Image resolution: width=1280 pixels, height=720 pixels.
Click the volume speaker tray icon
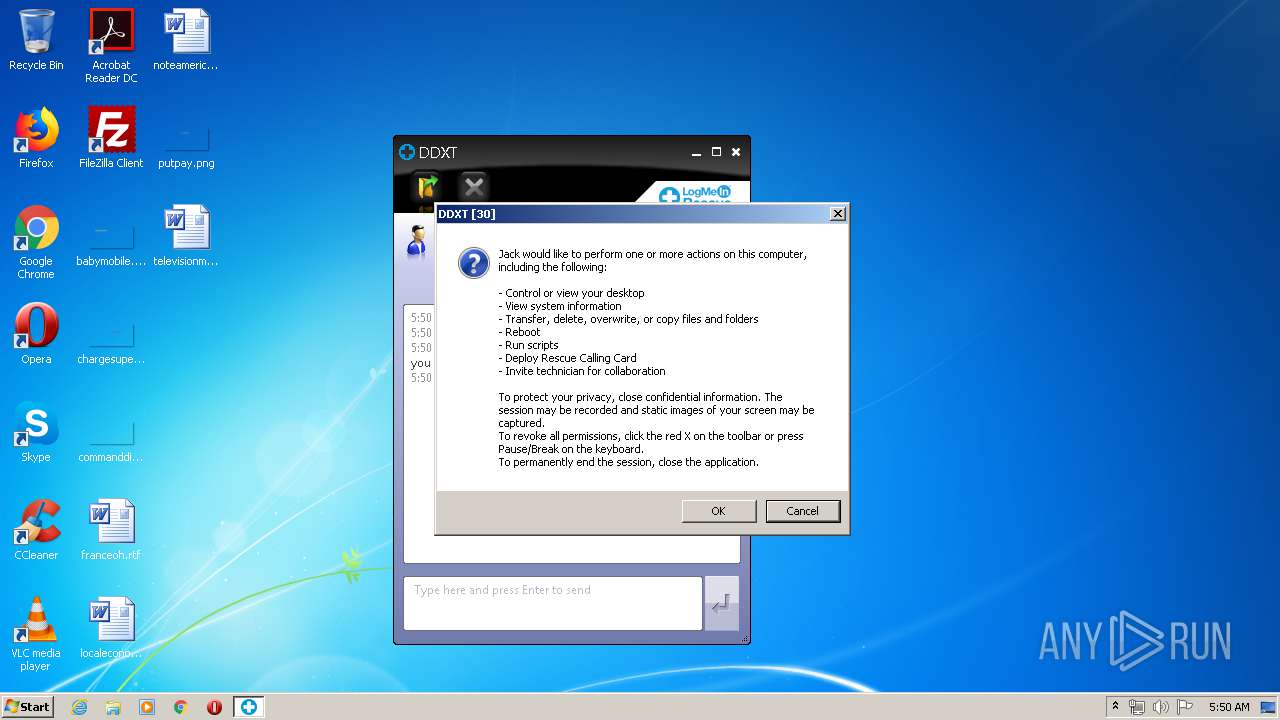point(1161,707)
